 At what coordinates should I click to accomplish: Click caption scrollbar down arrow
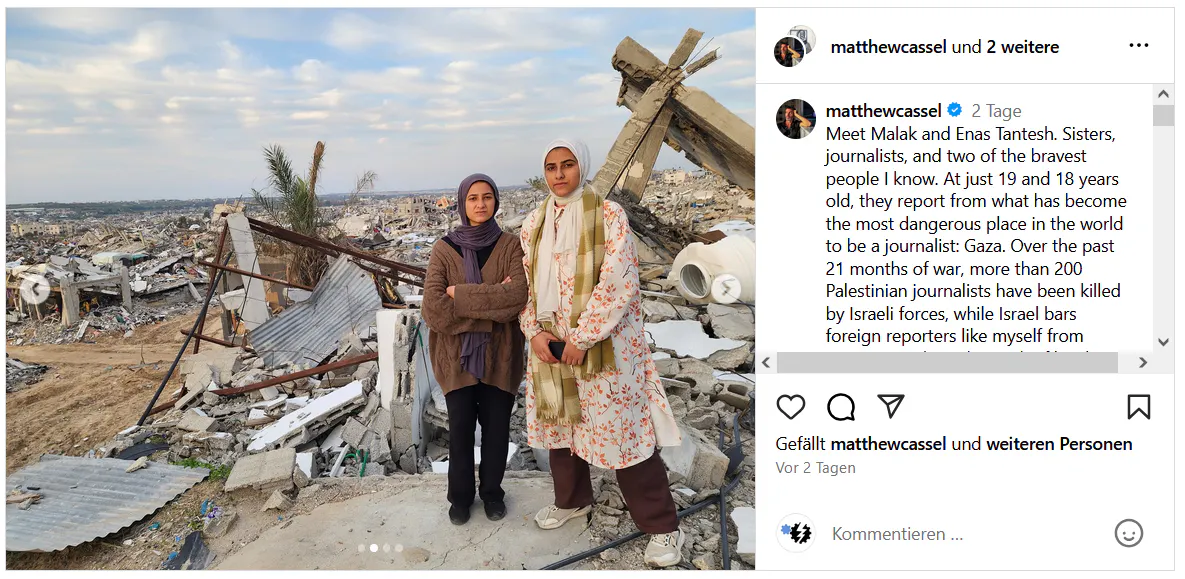[x=1163, y=342]
